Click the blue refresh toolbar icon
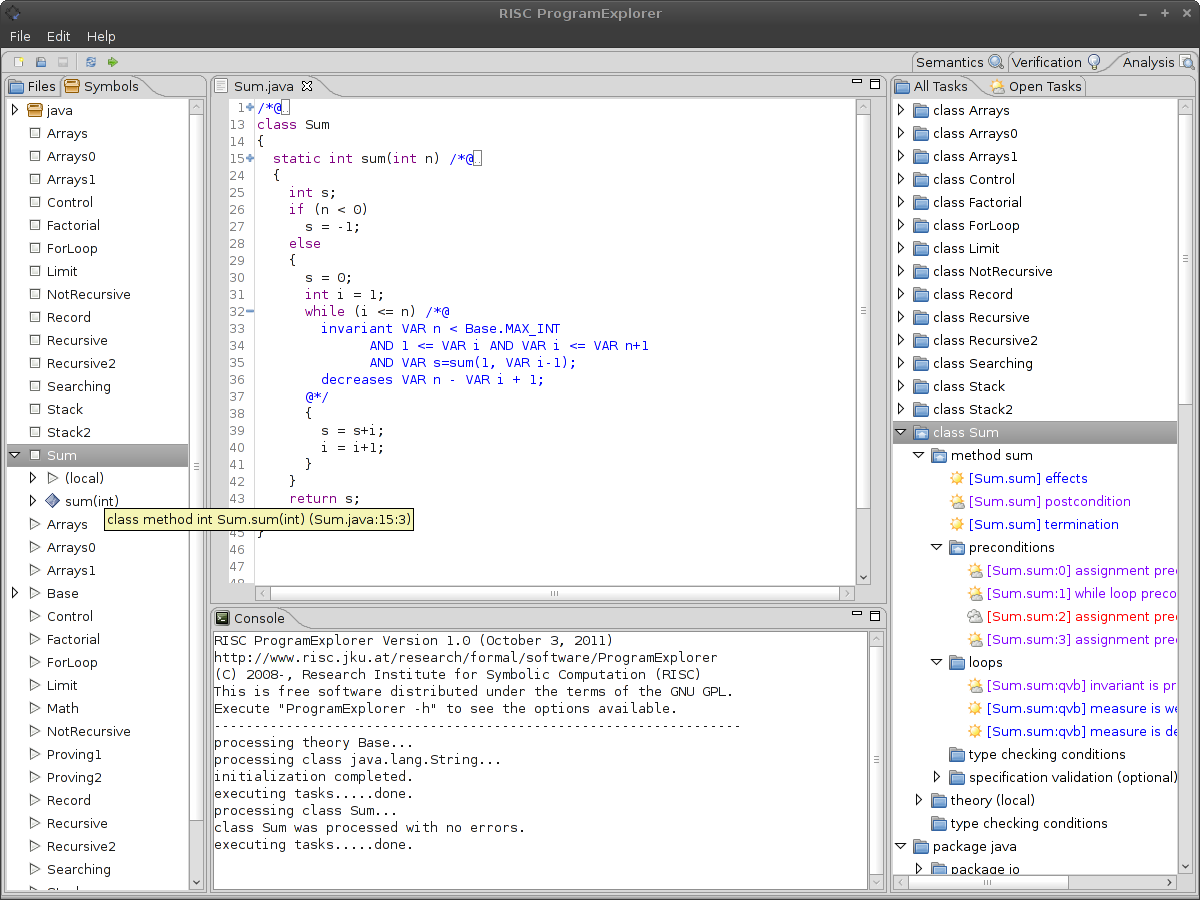The height and width of the screenshot is (900, 1200). 91,62
